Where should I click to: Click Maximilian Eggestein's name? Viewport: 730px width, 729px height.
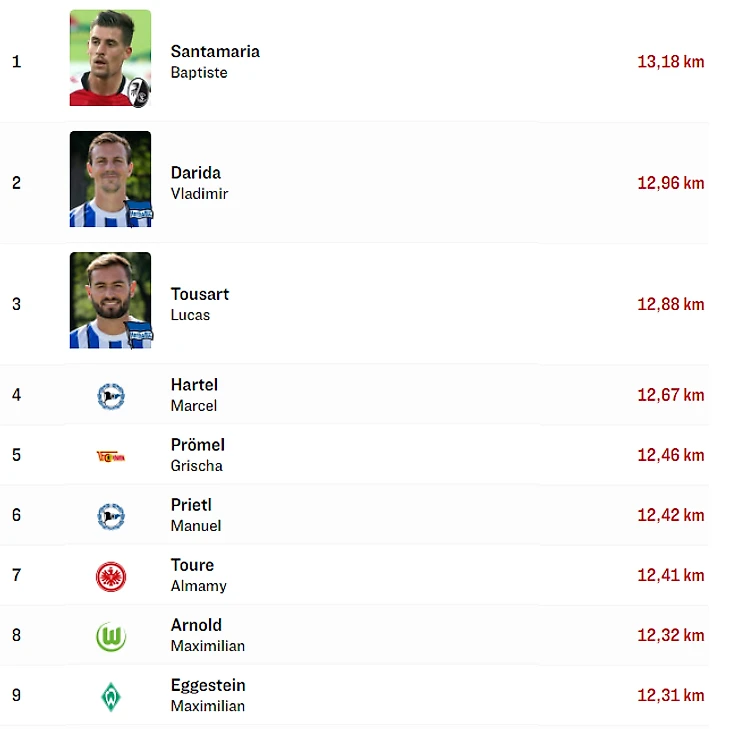tap(208, 685)
